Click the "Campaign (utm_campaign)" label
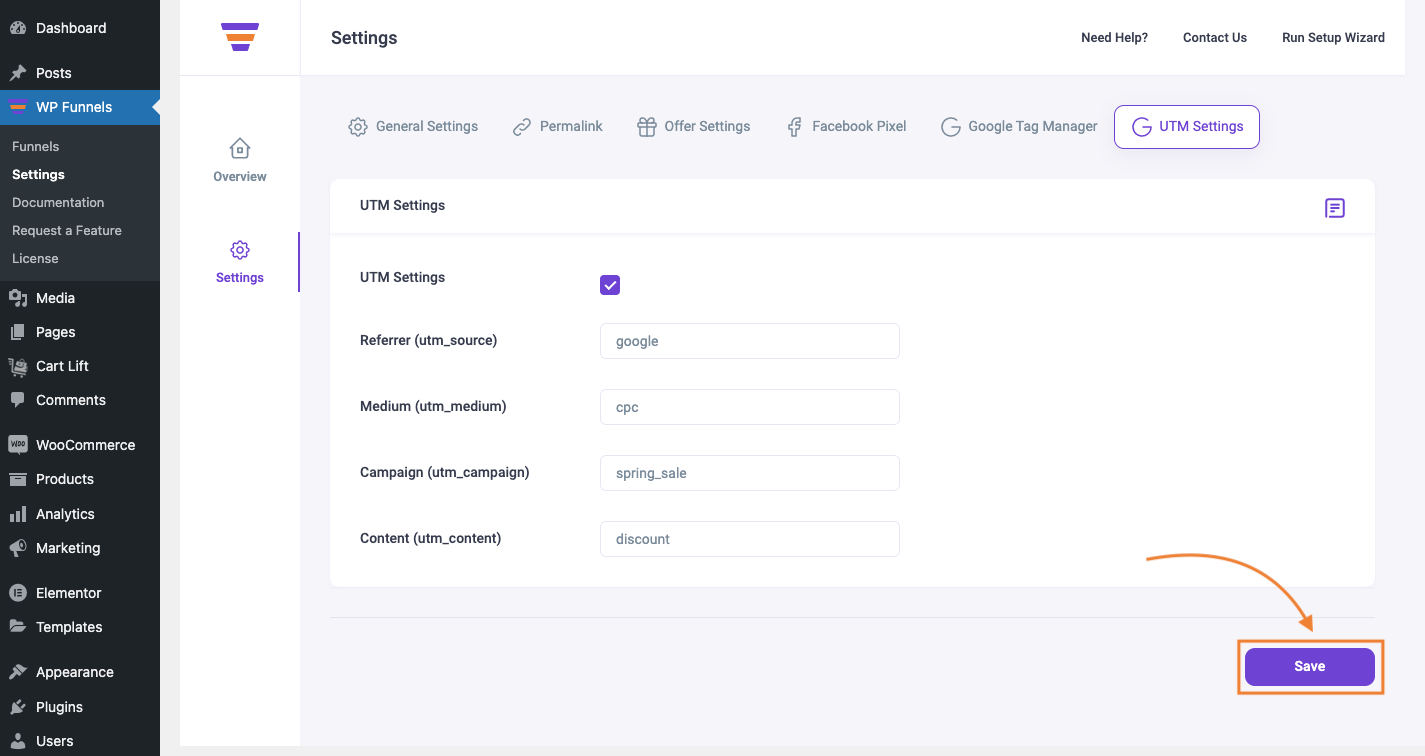 point(444,472)
